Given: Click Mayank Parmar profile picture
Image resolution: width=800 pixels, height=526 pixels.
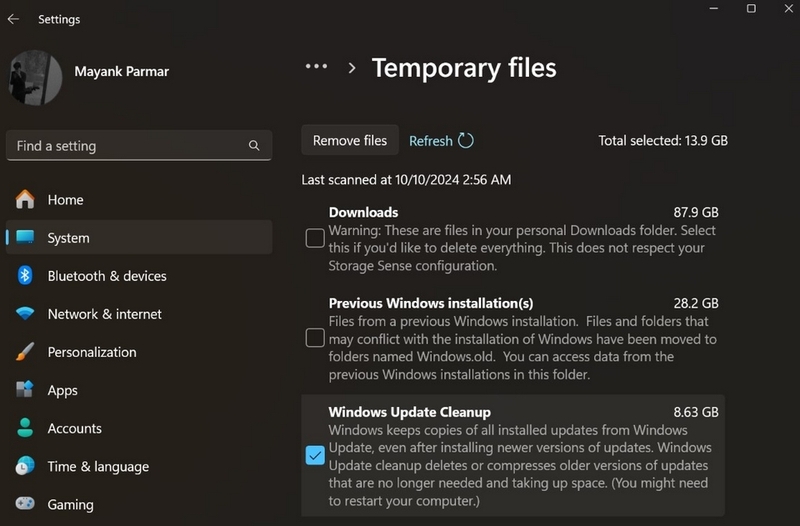Looking at the screenshot, I should [35, 78].
